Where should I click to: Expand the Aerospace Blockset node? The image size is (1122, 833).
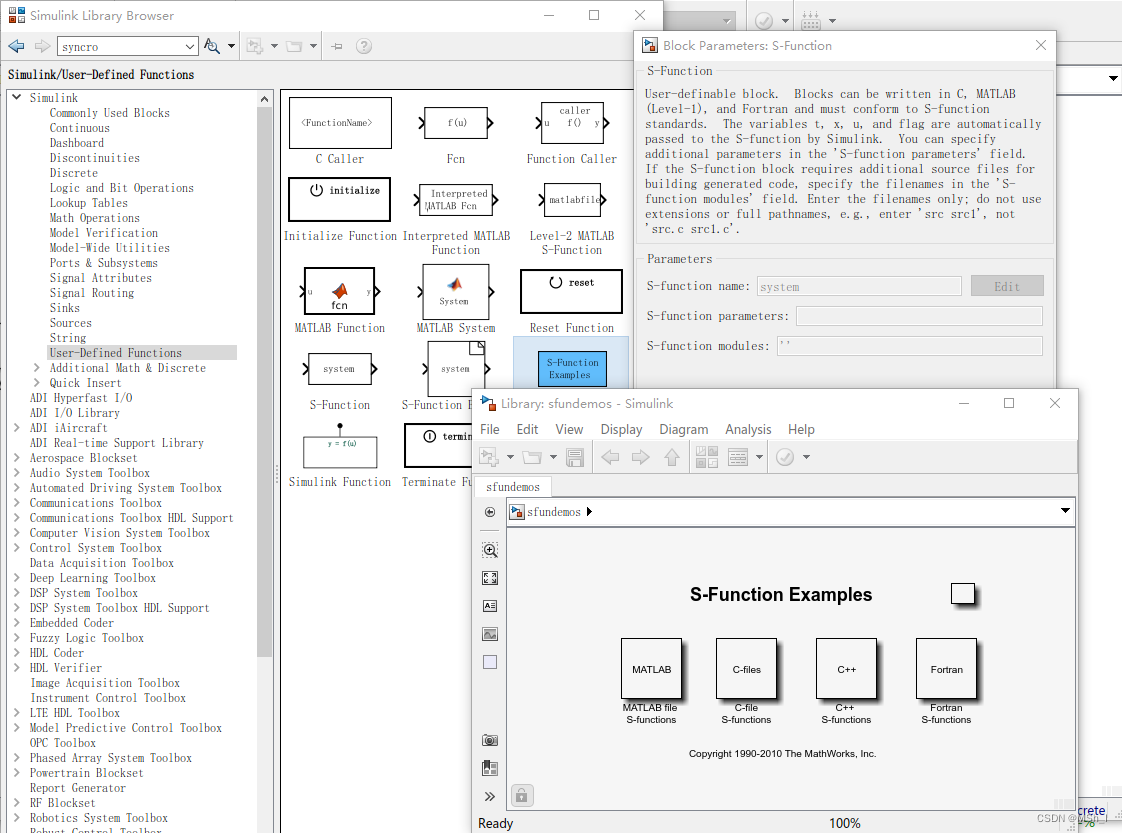tap(16, 458)
